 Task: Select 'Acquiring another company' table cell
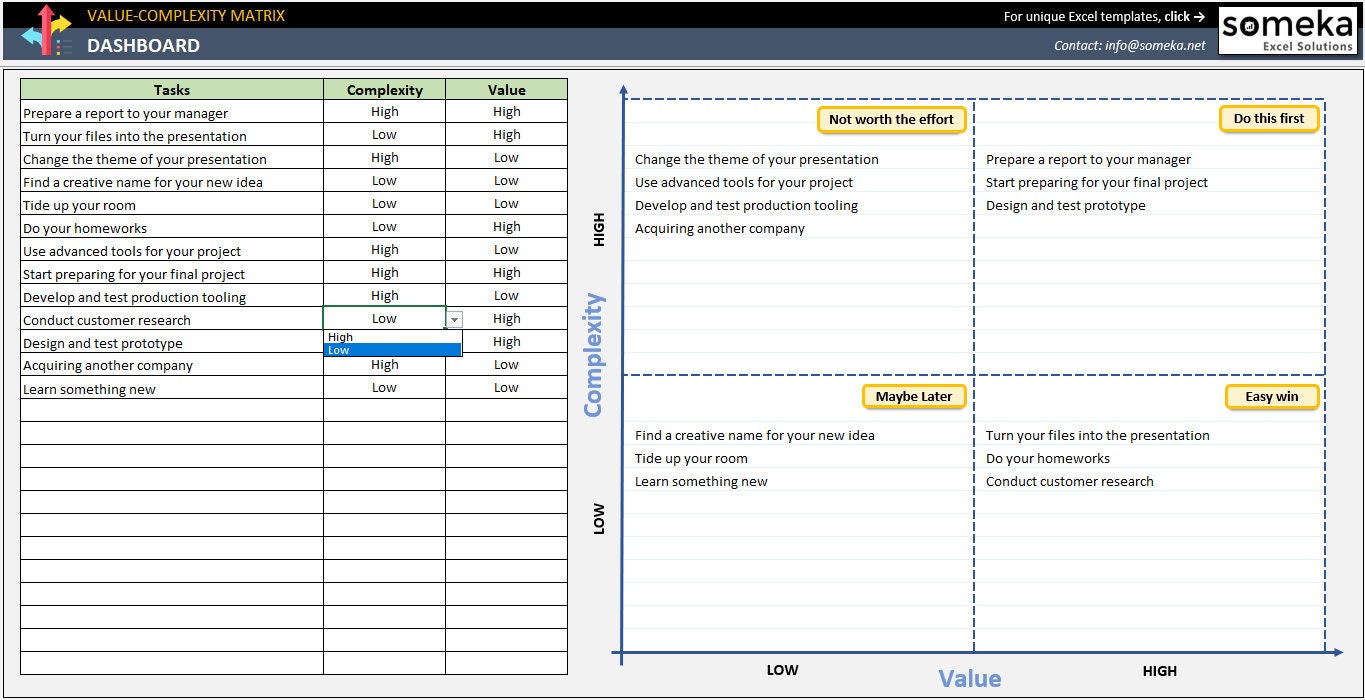click(x=172, y=365)
